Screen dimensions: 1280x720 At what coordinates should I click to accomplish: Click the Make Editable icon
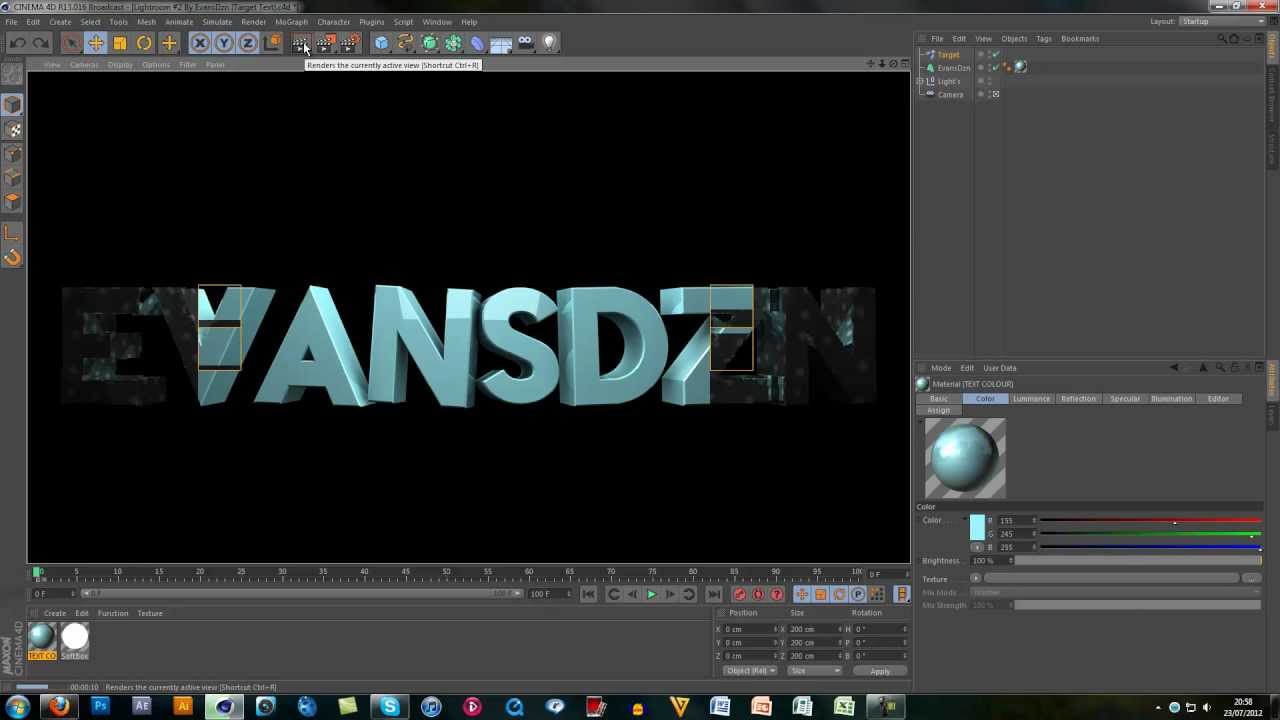12,75
